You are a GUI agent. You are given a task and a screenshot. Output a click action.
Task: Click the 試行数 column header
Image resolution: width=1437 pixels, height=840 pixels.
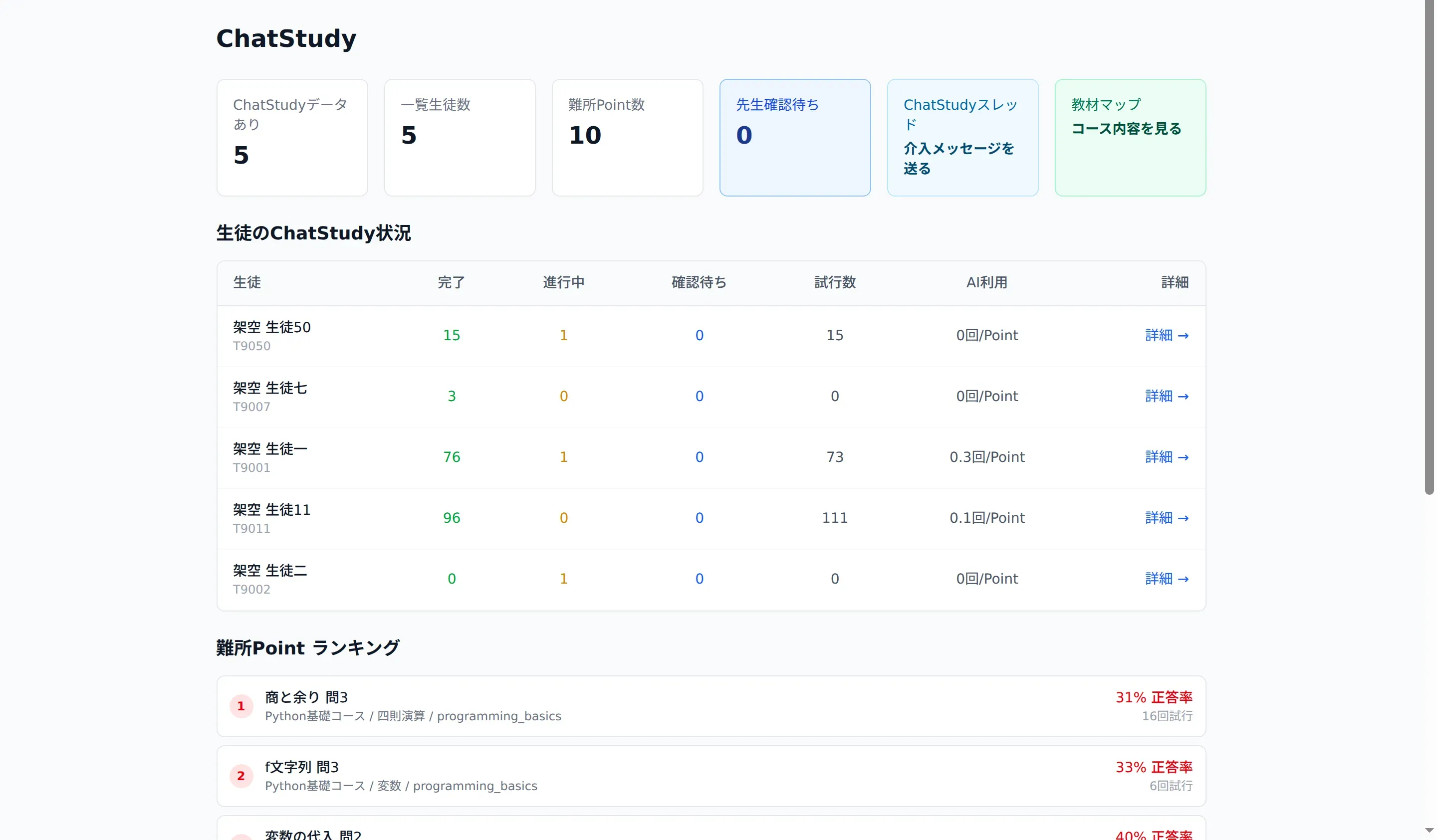[x=835, y=283]
